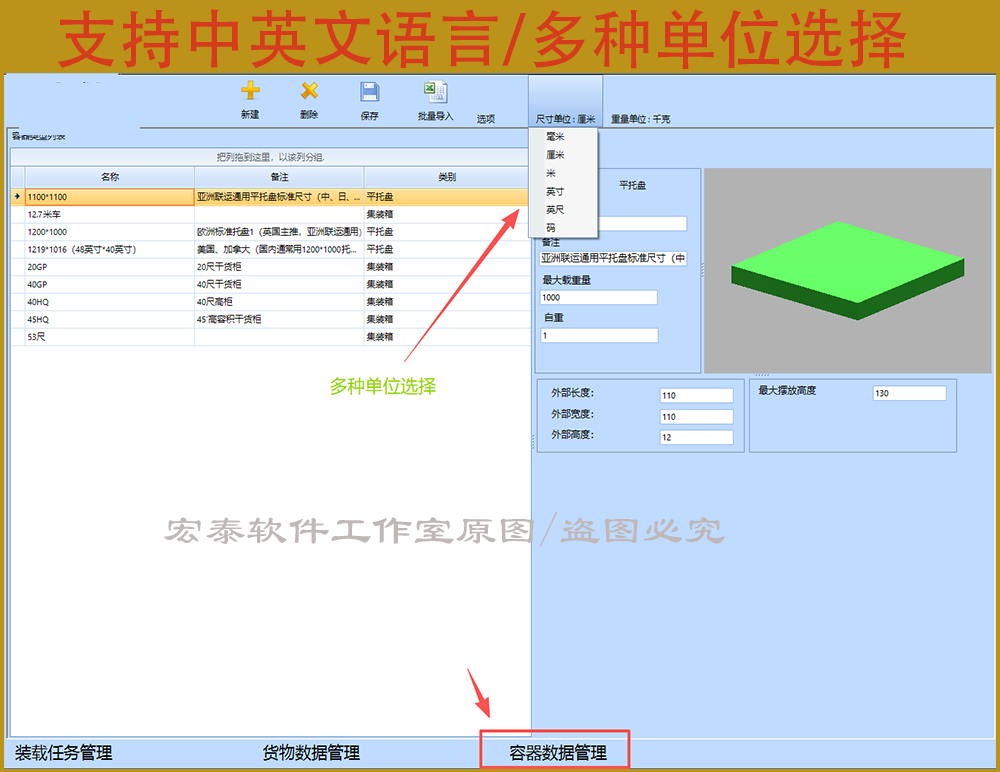The width and height of the screenshot is (1000, 772).
Task: Select the 1200*1000 row
Action: [270, 232]
